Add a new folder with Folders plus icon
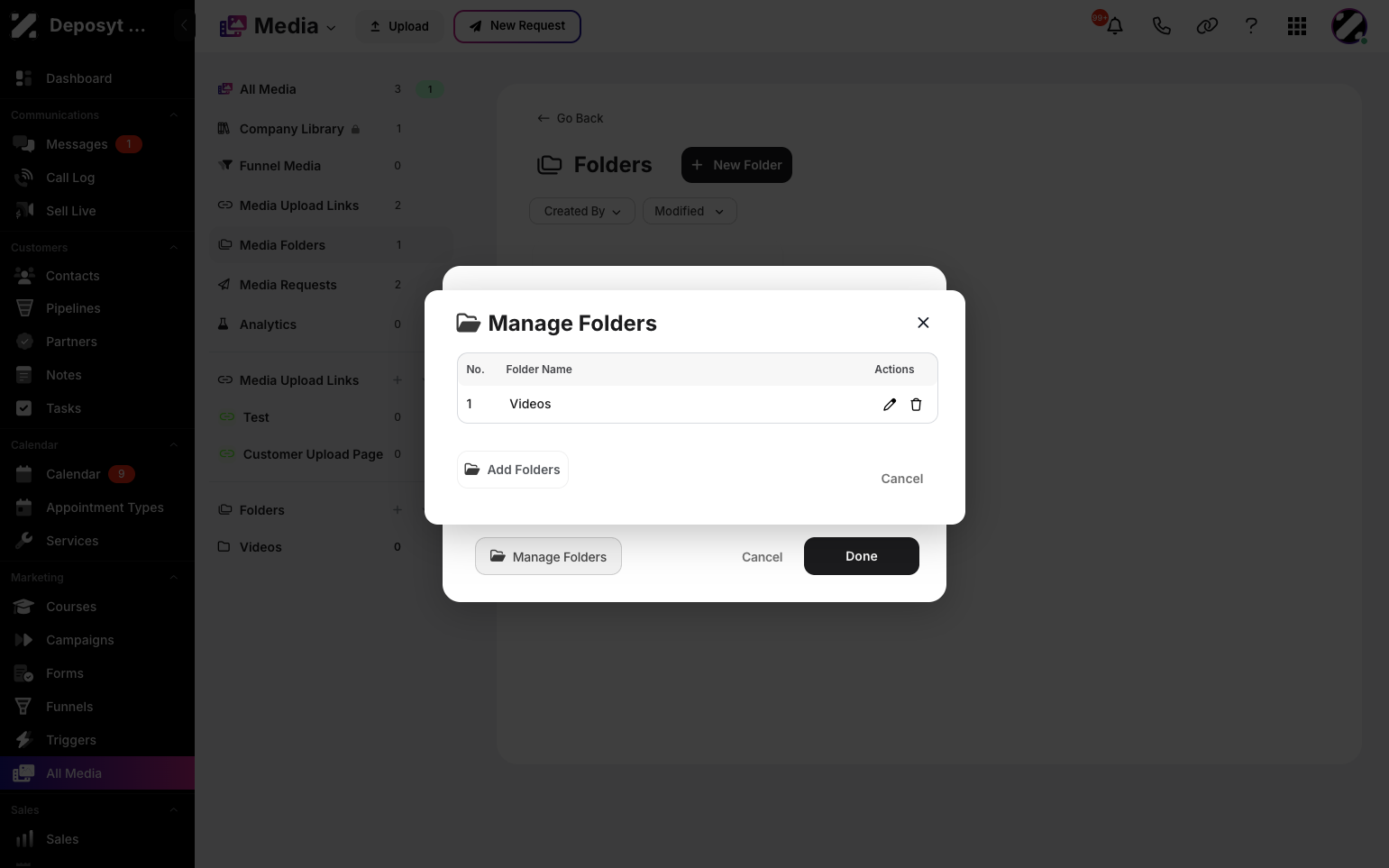Screen dimensions: 1389x868 [398, 510]
